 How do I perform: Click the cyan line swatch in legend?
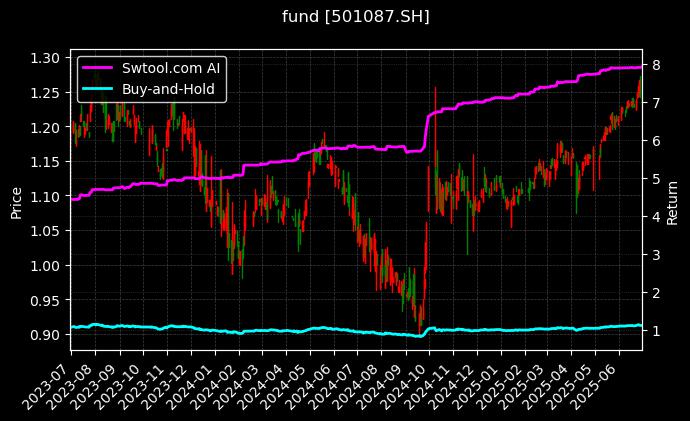coord(99,89)
